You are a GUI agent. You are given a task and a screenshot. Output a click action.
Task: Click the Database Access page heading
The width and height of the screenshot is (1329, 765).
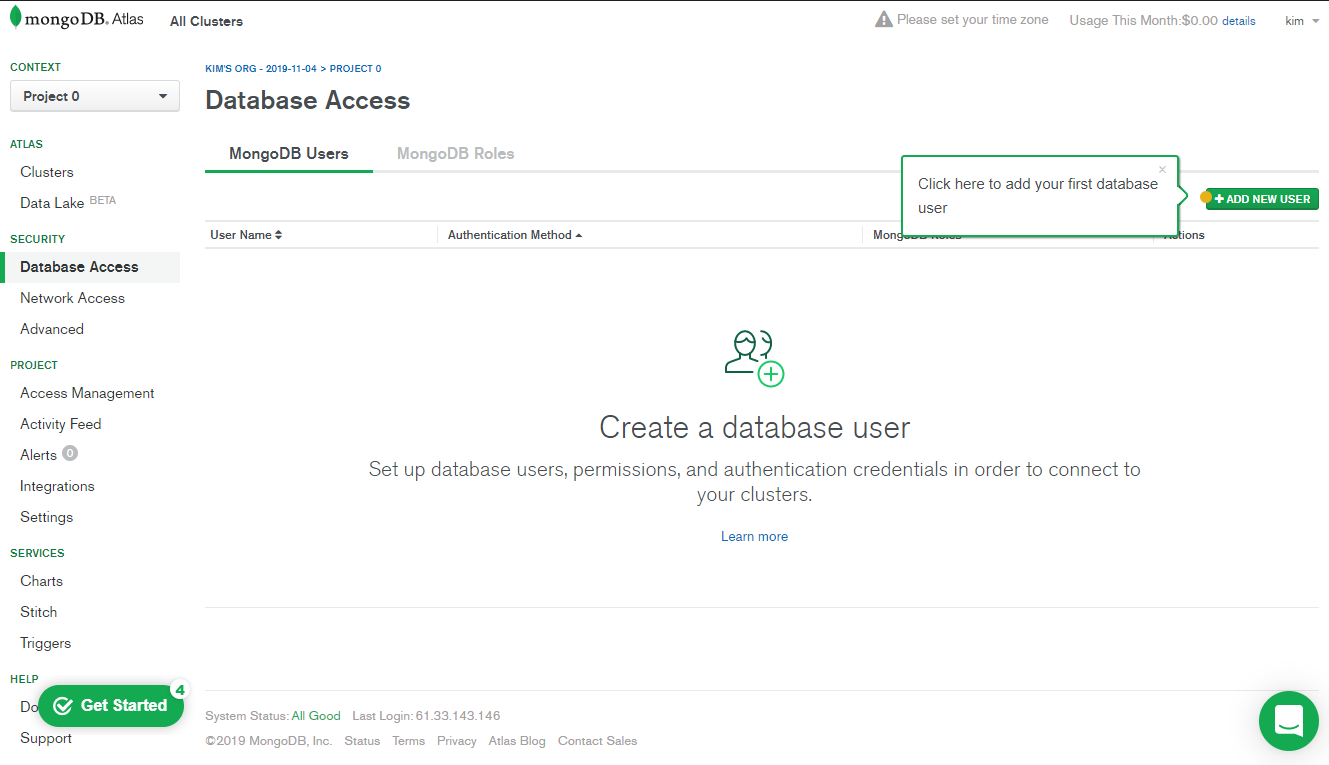point(307,100)
